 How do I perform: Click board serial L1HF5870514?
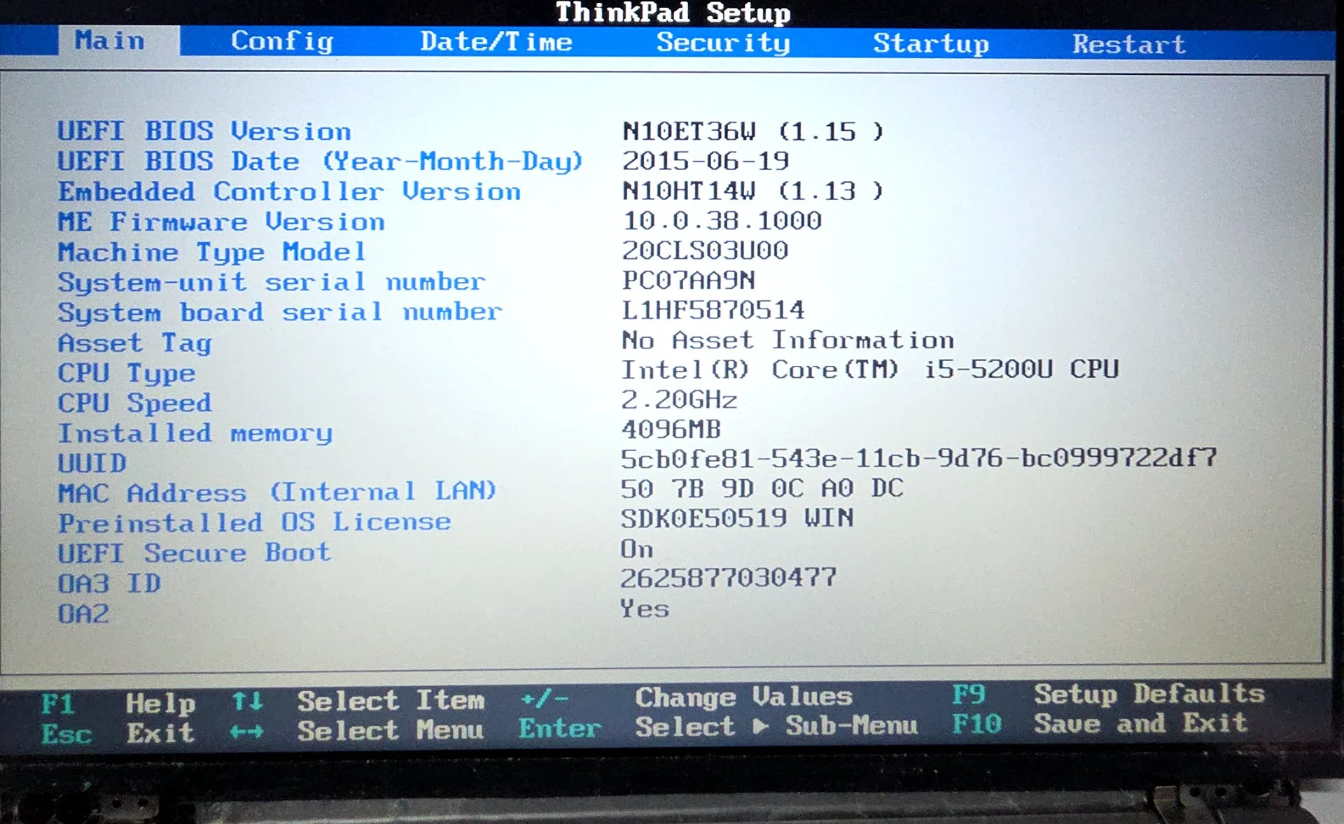[x=713, y=310]
